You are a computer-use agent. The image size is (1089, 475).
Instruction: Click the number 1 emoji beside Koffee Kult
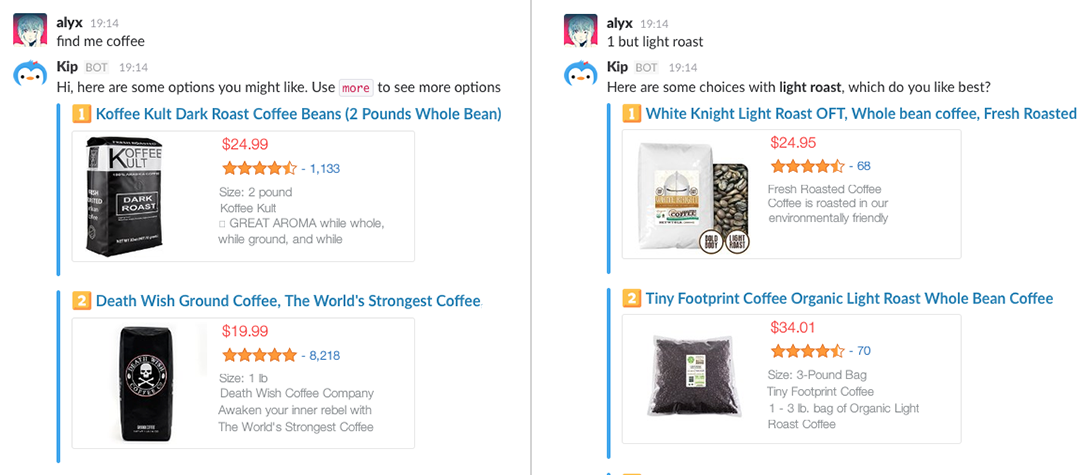(82, 114)
